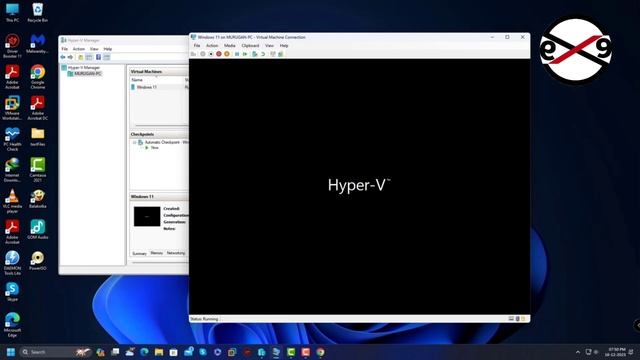Open Help menu in Virtual Machine Connection
This screenshot has width=640, height=360.
point(284,46)
